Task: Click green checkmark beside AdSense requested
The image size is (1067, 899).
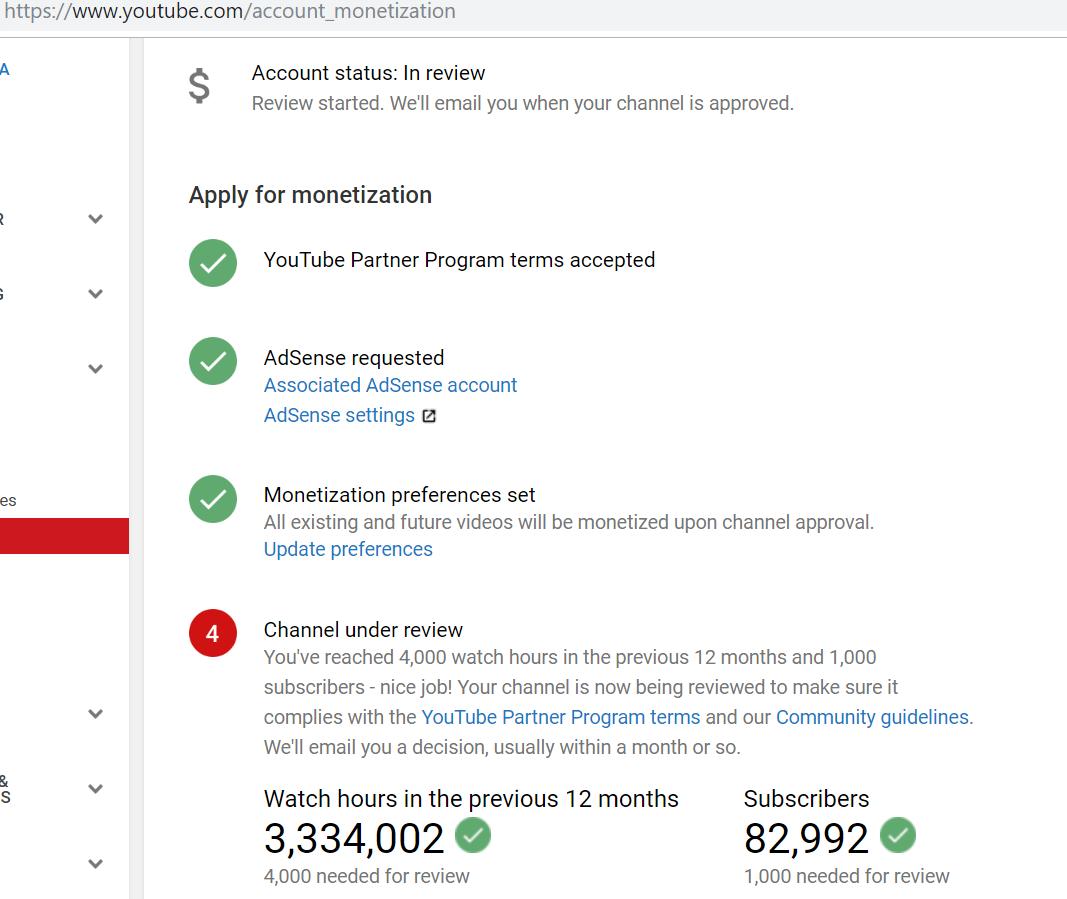Action: pyautogui.click(x=213, y=361)
